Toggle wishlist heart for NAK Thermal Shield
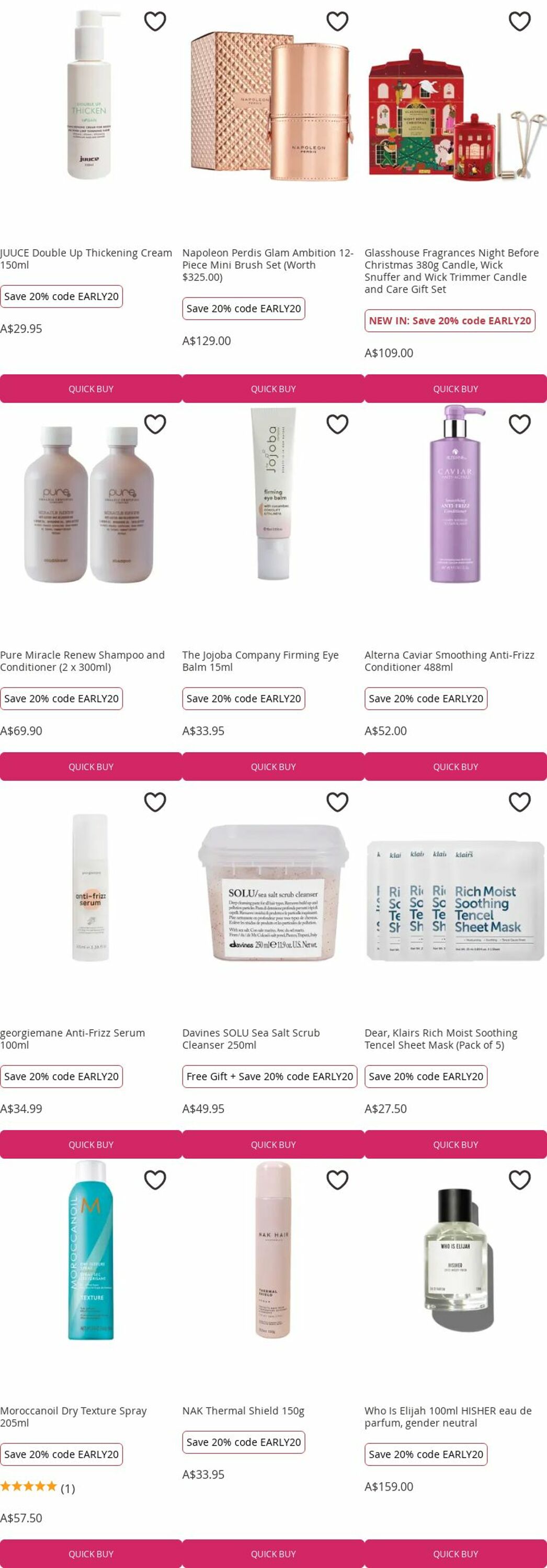The height and width of the screenshot is (1568, 547). tap(337, 1180)
